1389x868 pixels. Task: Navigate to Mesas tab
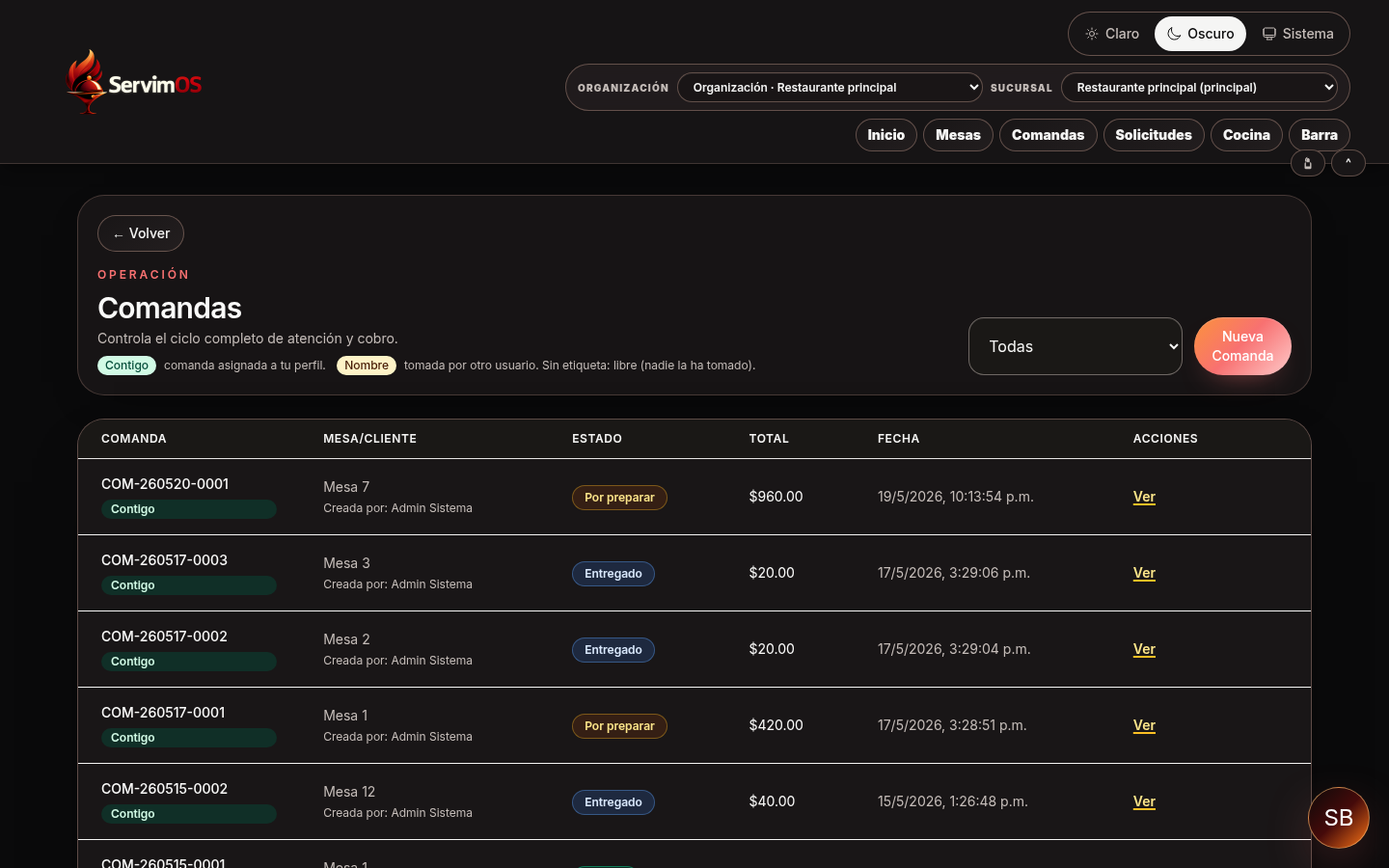point(958,135)
